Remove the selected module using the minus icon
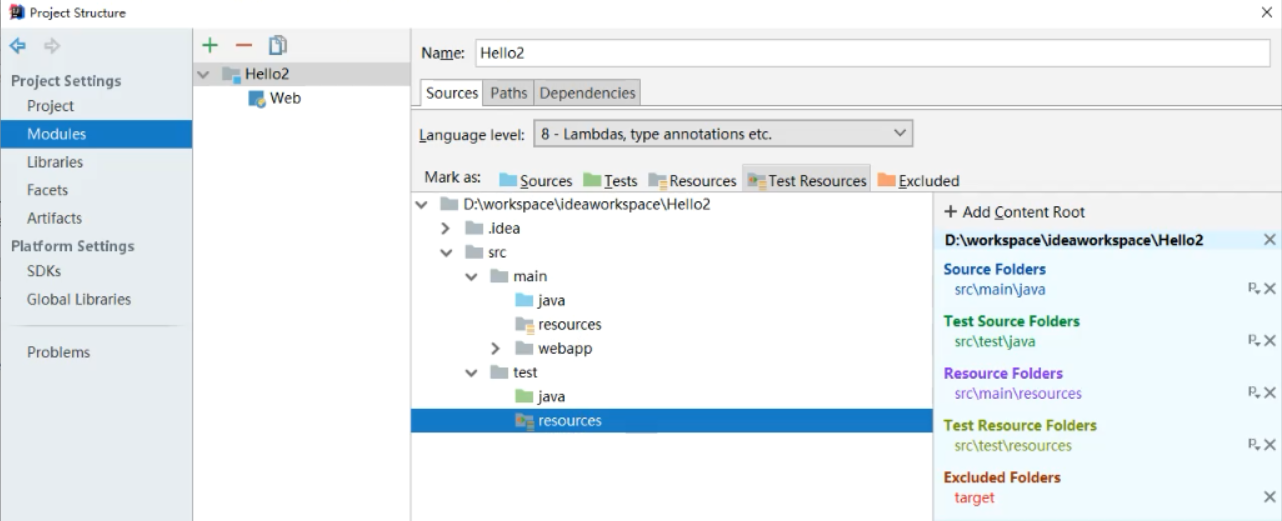The image size is (1282, 521). click(x=243, y=45)
